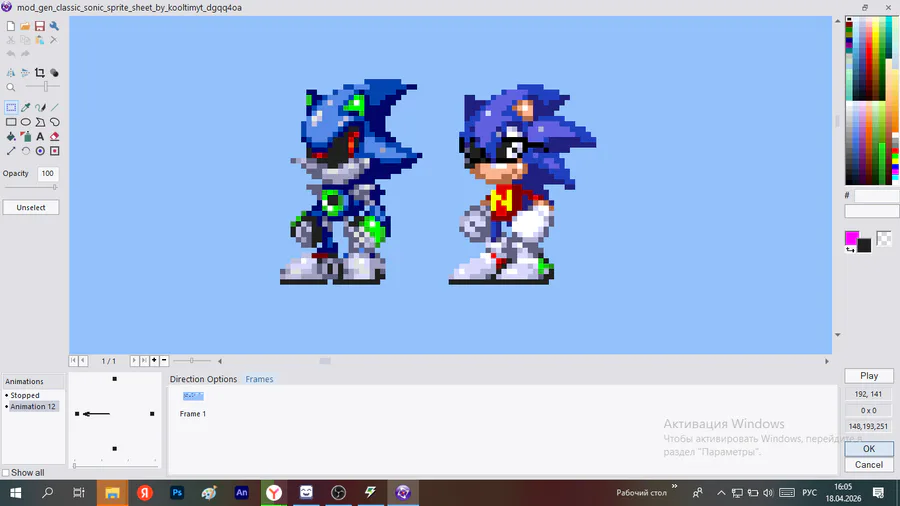Enable the Show all checkbox
900x506 pixels.
[x=6, y=473]
